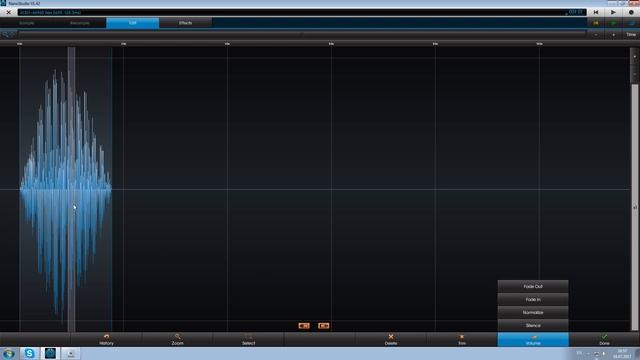Open the History undo button
Viewport: 640px width, 360px height.
pos(107,340)
